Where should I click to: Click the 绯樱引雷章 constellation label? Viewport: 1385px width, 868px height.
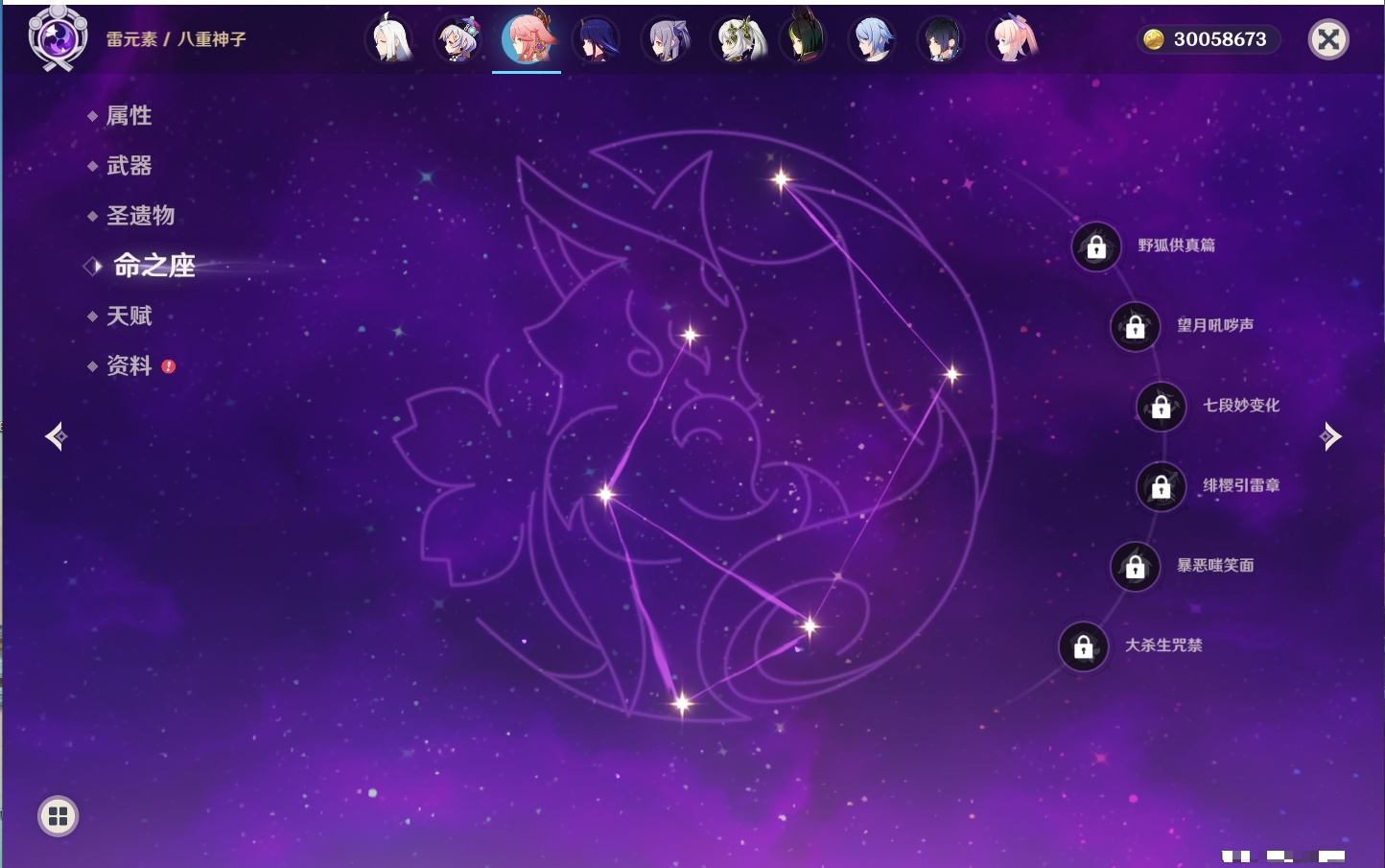pos(1241,485)
